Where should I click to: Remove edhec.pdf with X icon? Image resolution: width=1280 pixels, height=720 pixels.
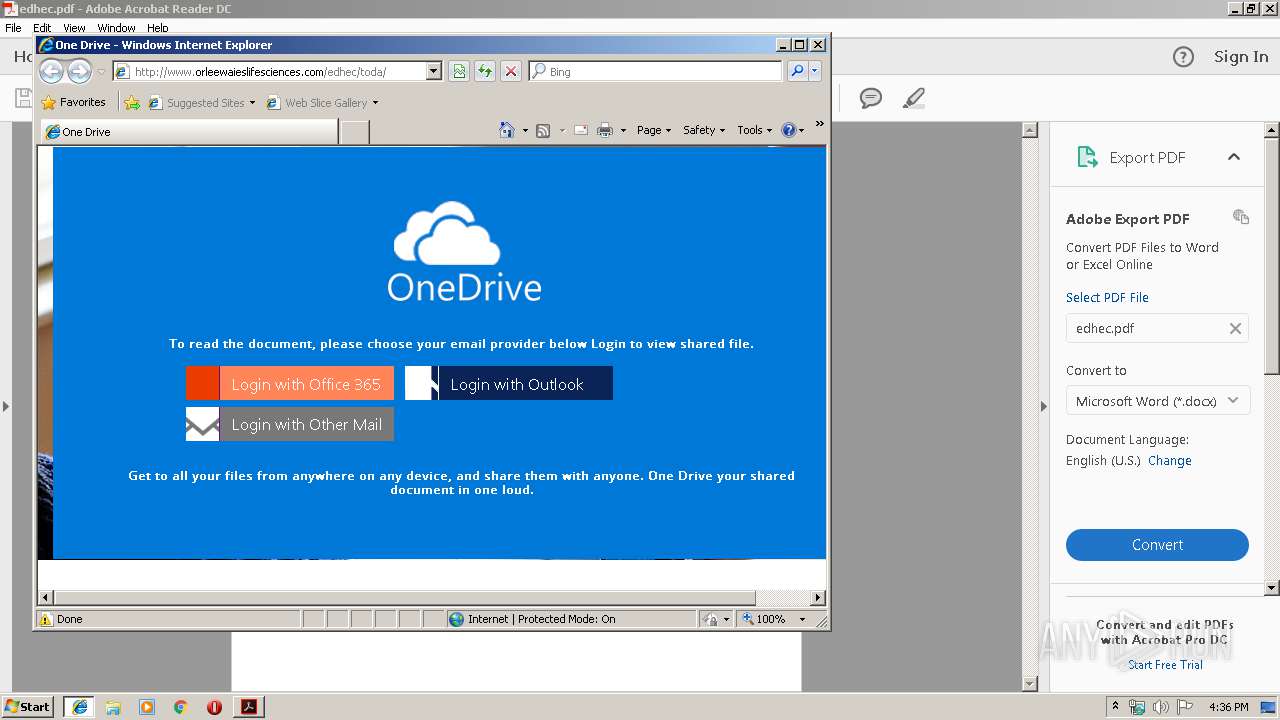pyautogui.click(x=1235, y=328)
